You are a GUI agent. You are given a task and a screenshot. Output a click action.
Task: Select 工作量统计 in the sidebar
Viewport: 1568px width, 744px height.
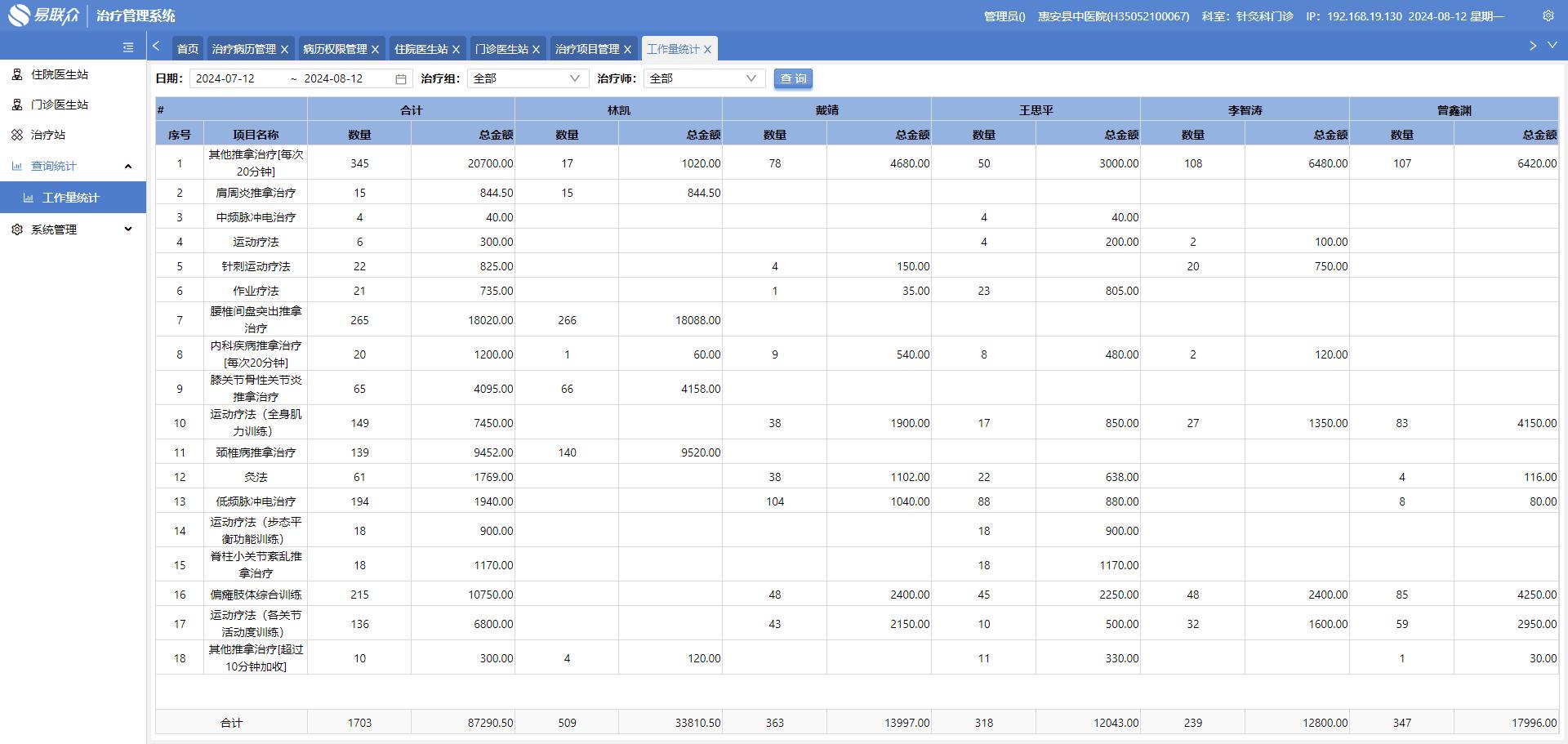point(73,198)
